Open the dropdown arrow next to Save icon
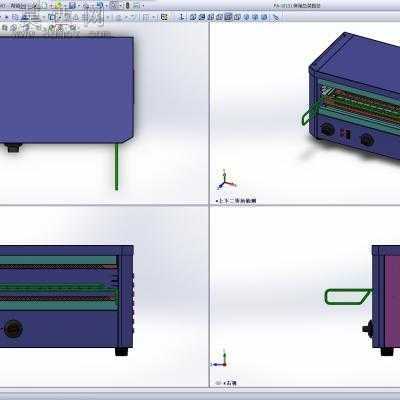The width and height of the screenshot is (400, 400). pos(79,6)
